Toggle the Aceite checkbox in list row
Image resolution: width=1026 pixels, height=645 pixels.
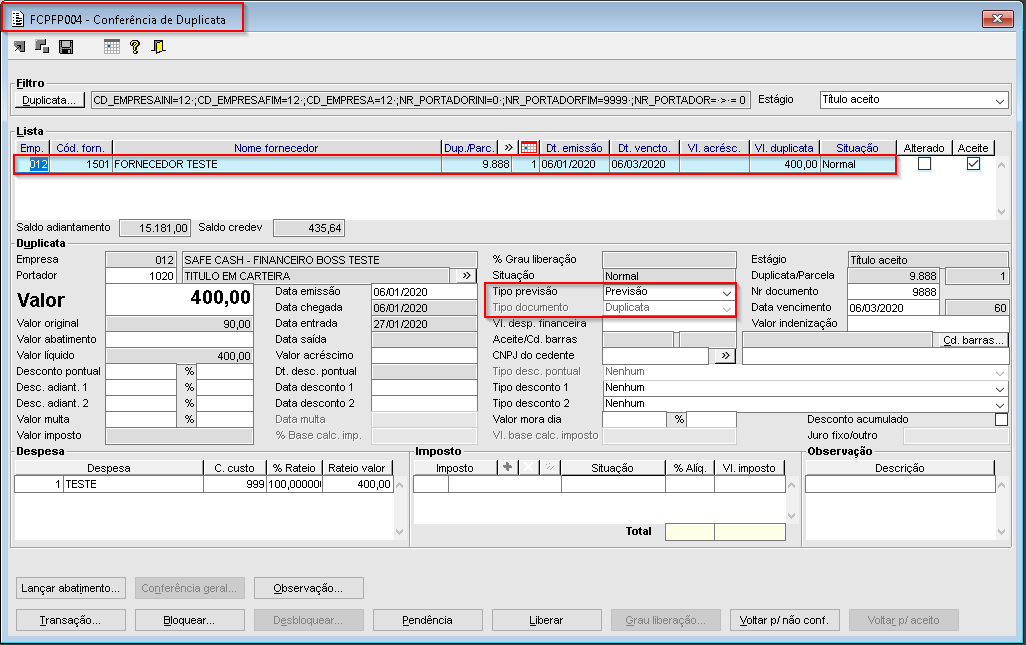point(973,164)
